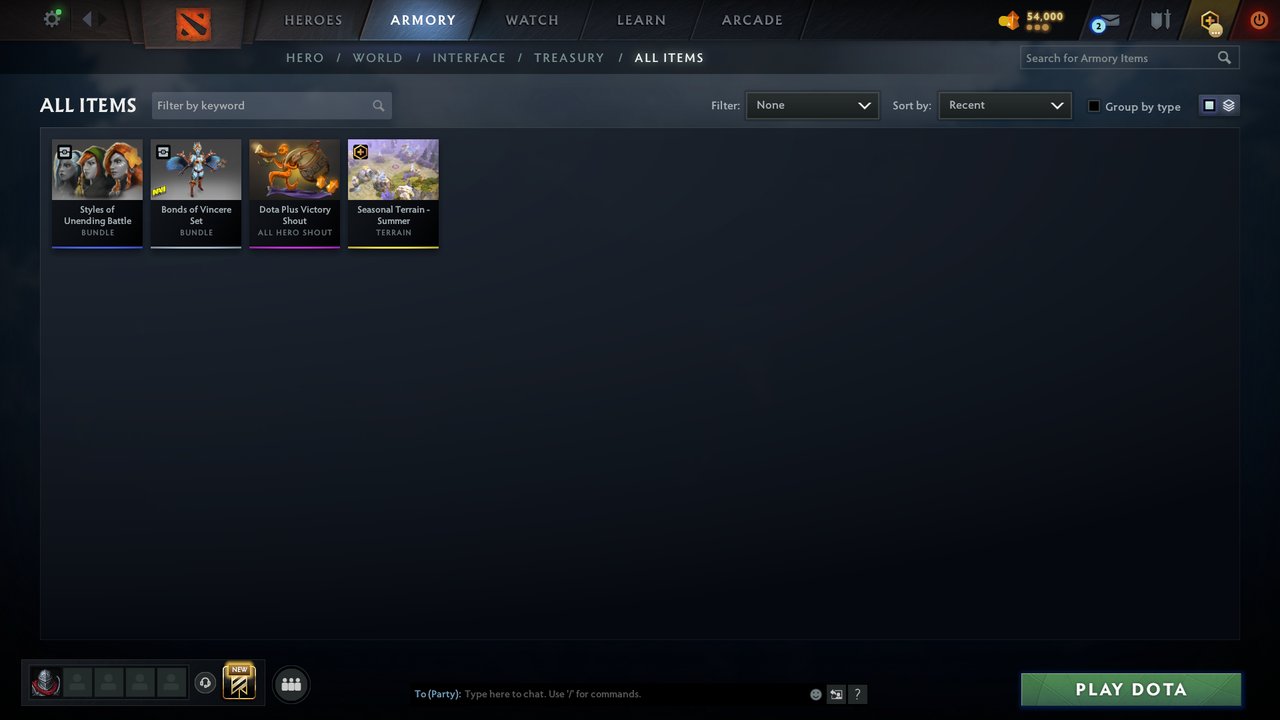This screenshot has width=1280, height=720.
Task: Click the forward navigation arrow
Action: (x=102, y=19)
